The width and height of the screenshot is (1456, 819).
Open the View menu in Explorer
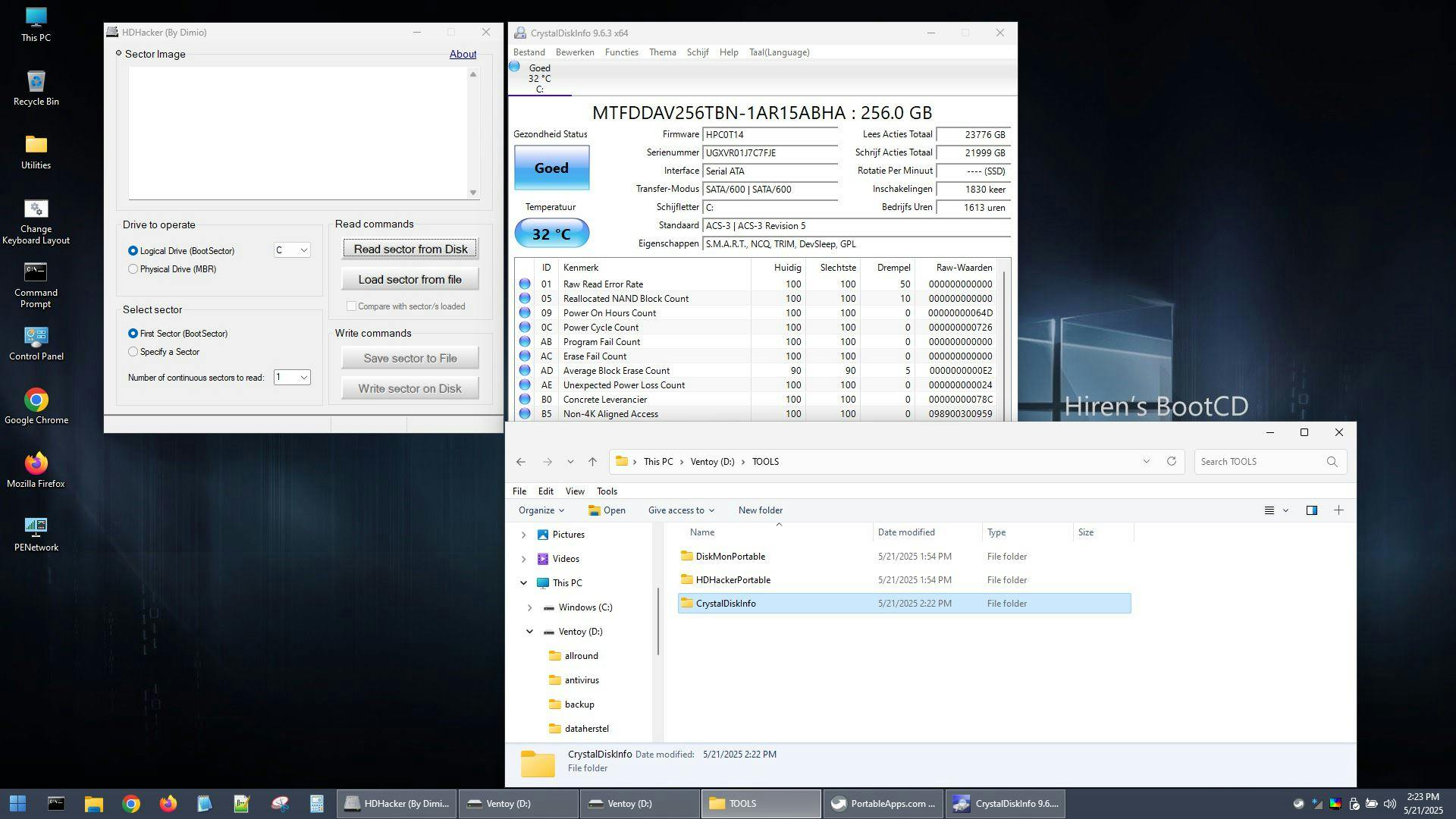[575, 491]
